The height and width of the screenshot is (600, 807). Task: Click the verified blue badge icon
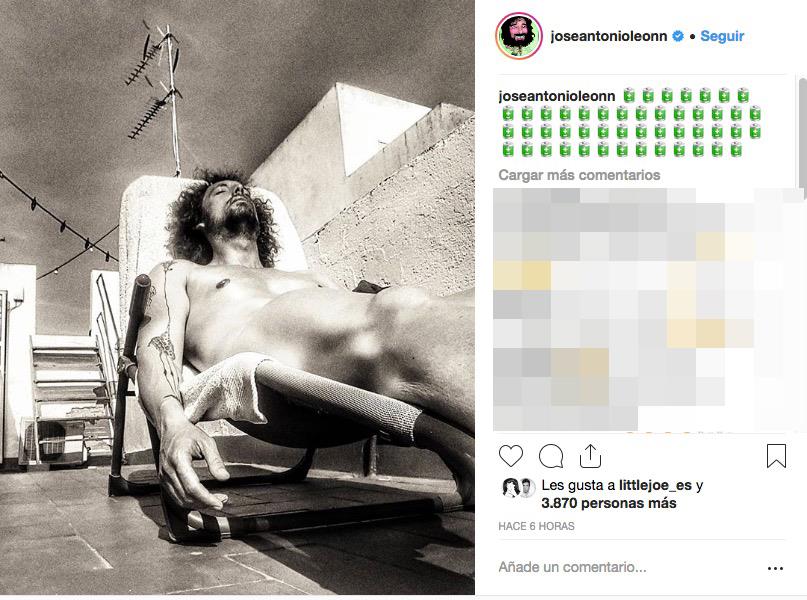click(x=678, y=36)
